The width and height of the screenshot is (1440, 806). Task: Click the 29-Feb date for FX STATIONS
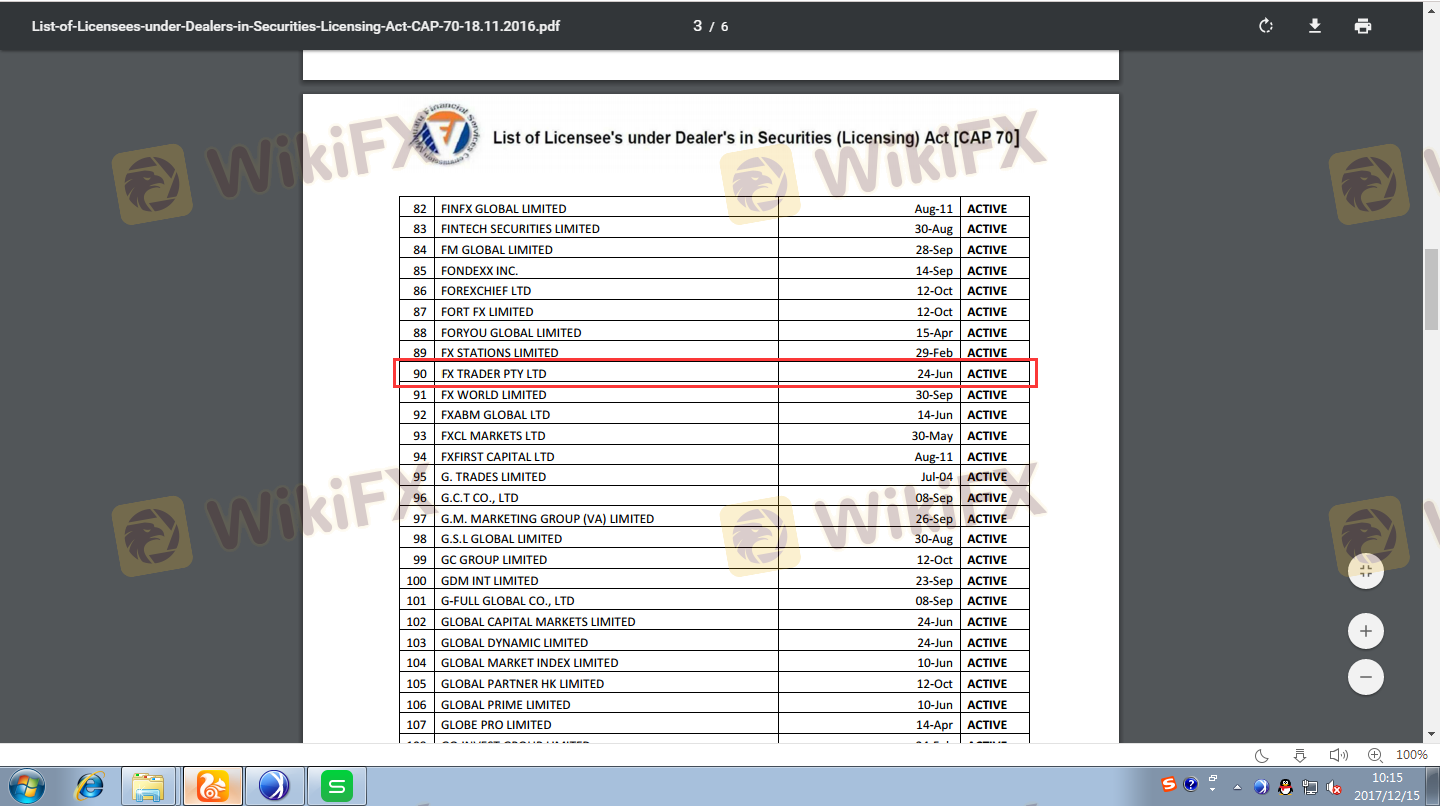(934, 353)
